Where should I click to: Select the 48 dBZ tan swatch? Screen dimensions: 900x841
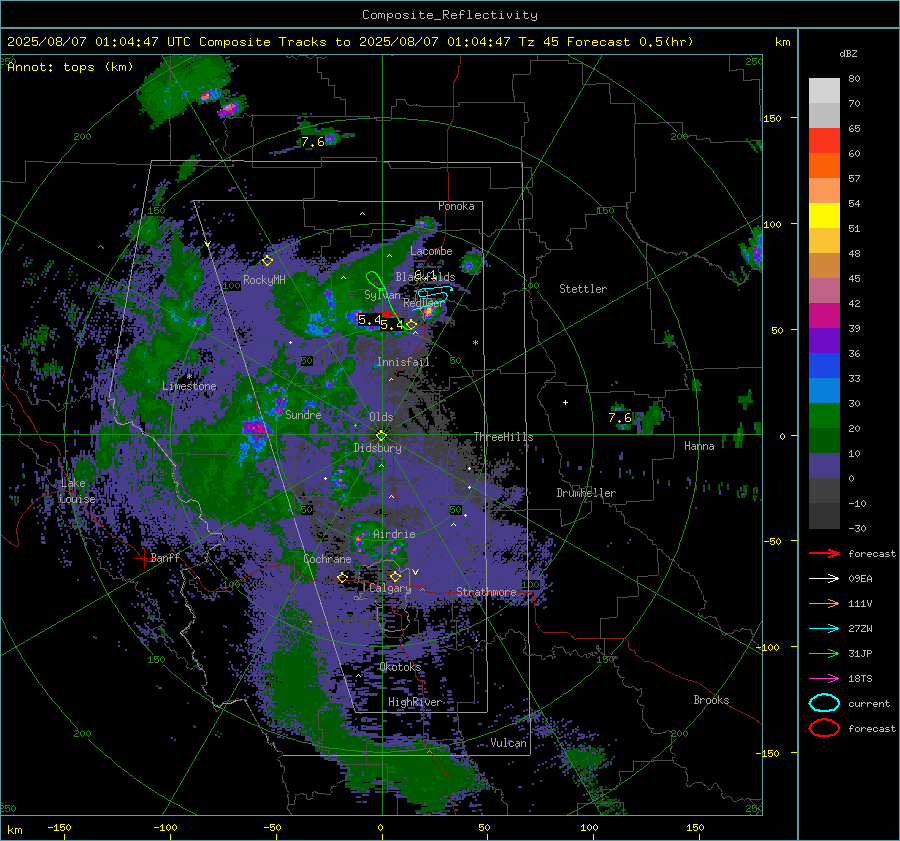point(824,265)
